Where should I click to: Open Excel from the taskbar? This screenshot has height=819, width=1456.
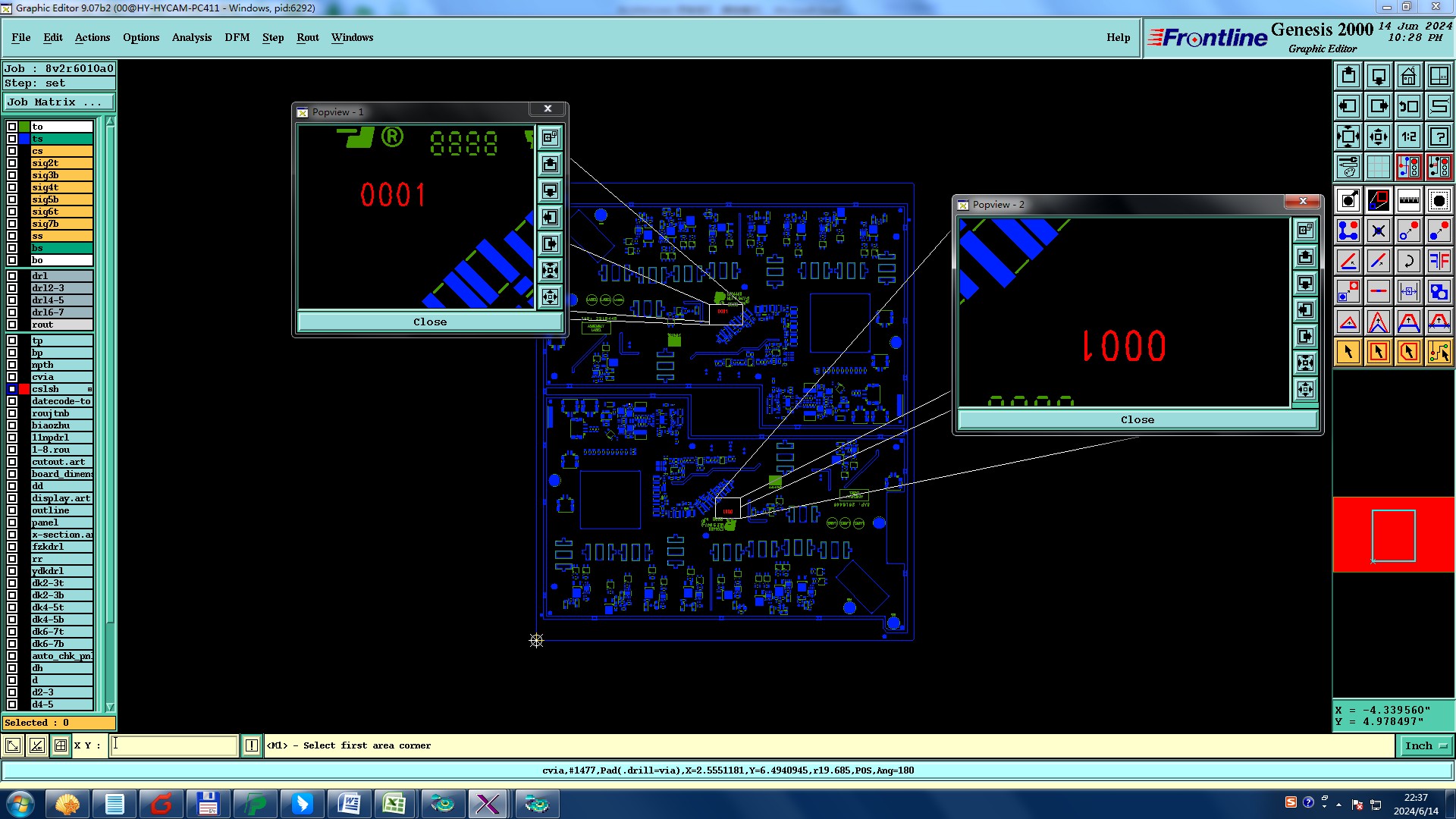394,804
